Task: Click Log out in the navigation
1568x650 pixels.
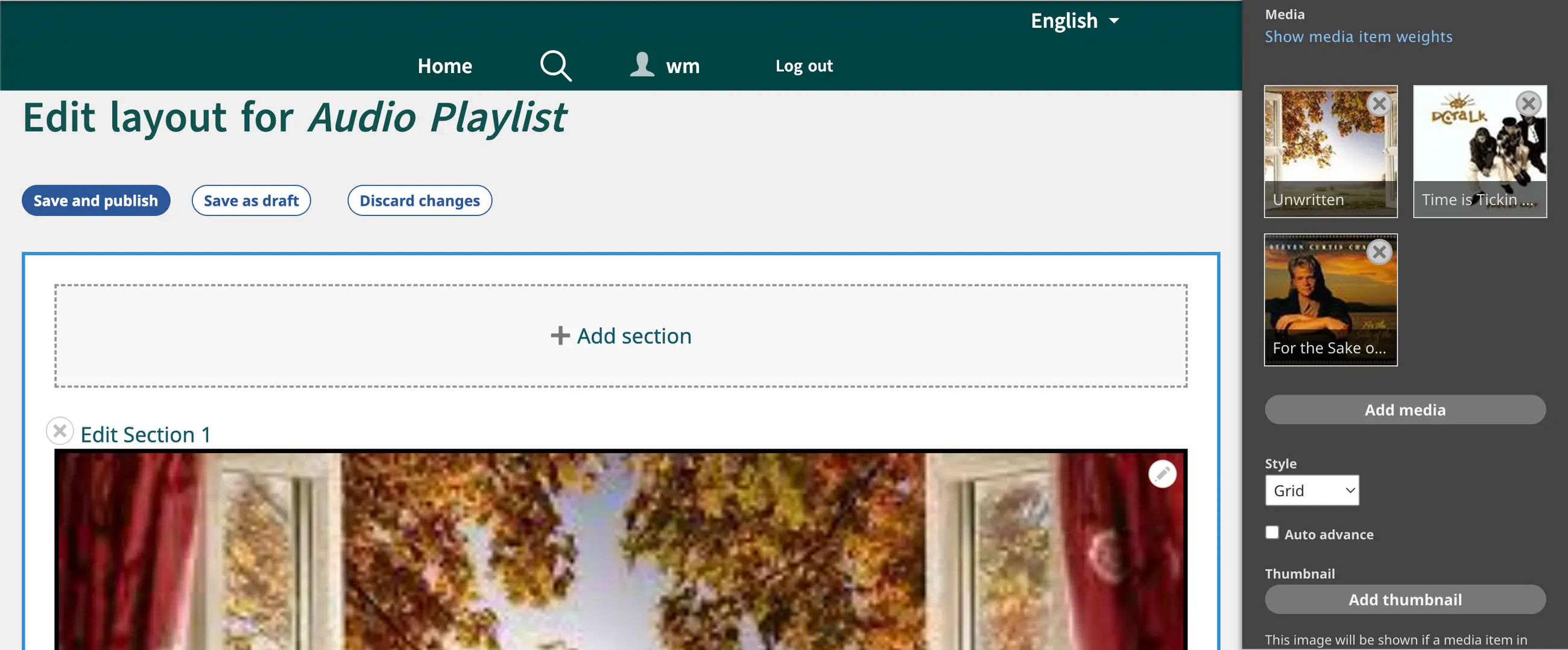Action: tap(803, 66)
